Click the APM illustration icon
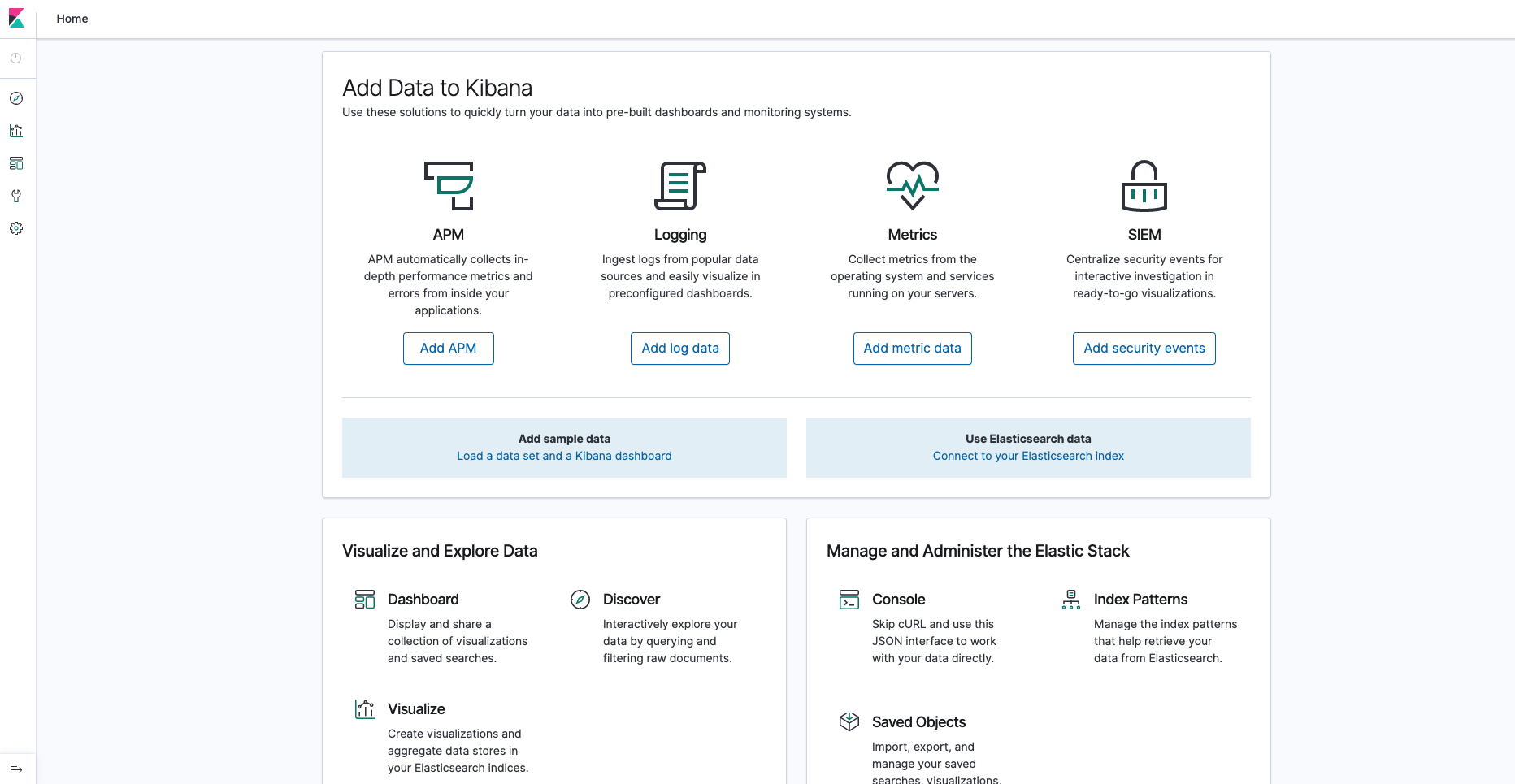Screen dimensions: 1515x784 point(449,186)
